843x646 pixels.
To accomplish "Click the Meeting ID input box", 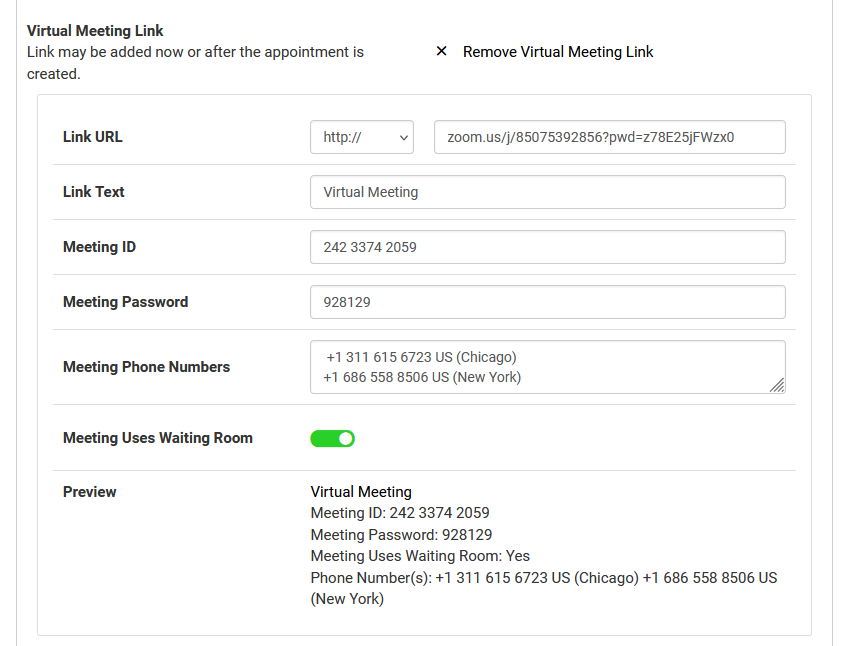I will point(547,247).
